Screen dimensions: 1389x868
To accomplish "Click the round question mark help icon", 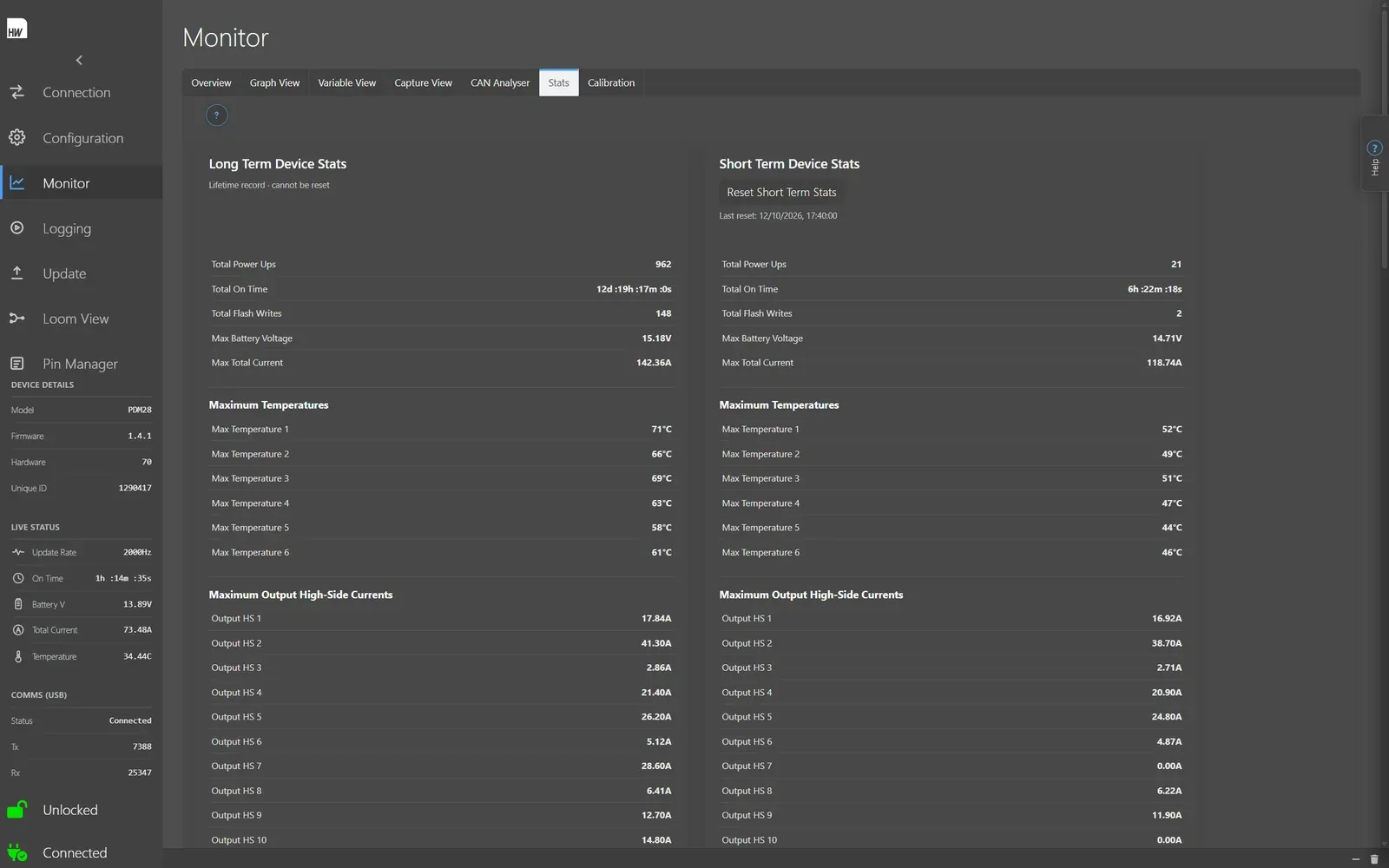I will (216, 115).
